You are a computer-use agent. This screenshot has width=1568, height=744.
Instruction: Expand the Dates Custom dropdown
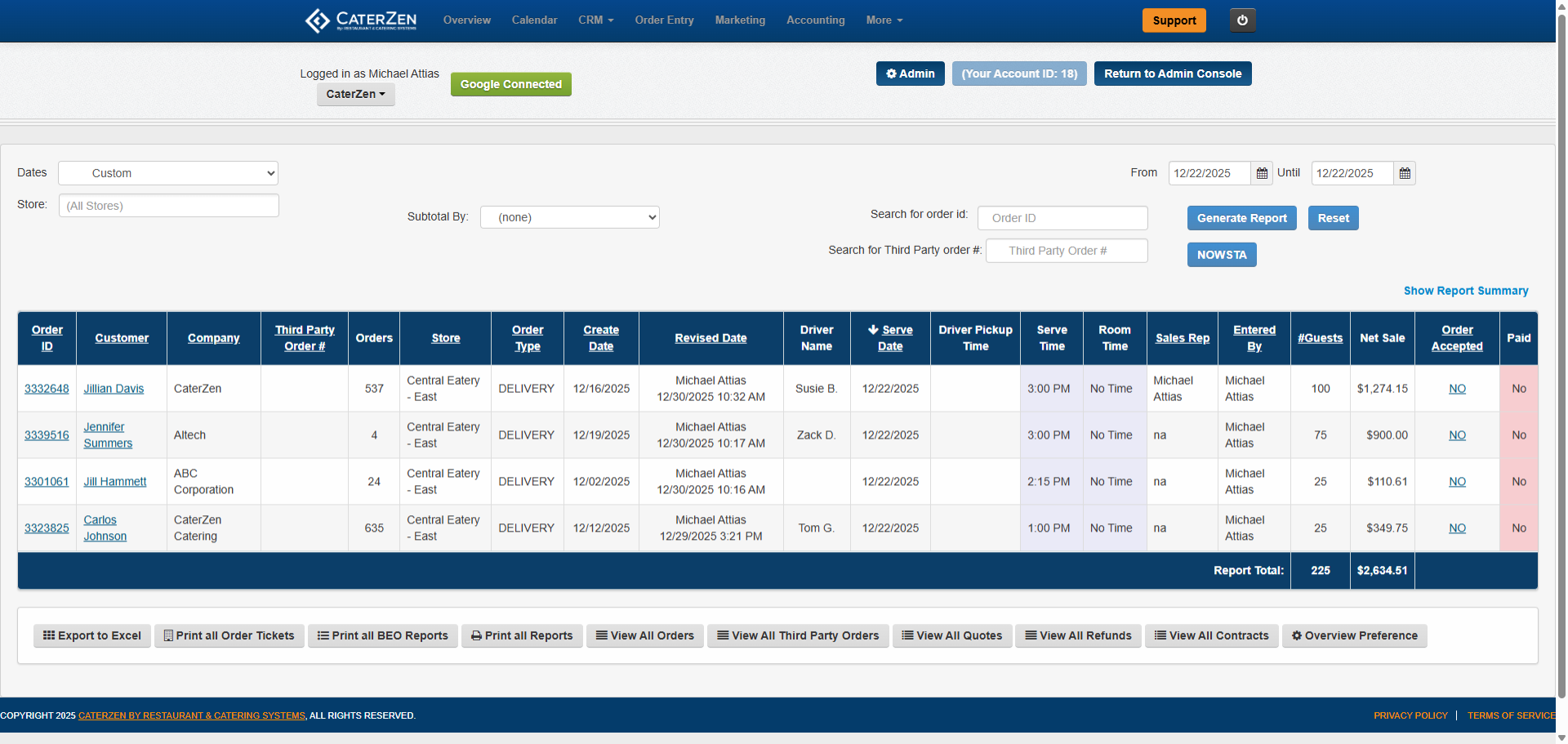pos(168,173)
